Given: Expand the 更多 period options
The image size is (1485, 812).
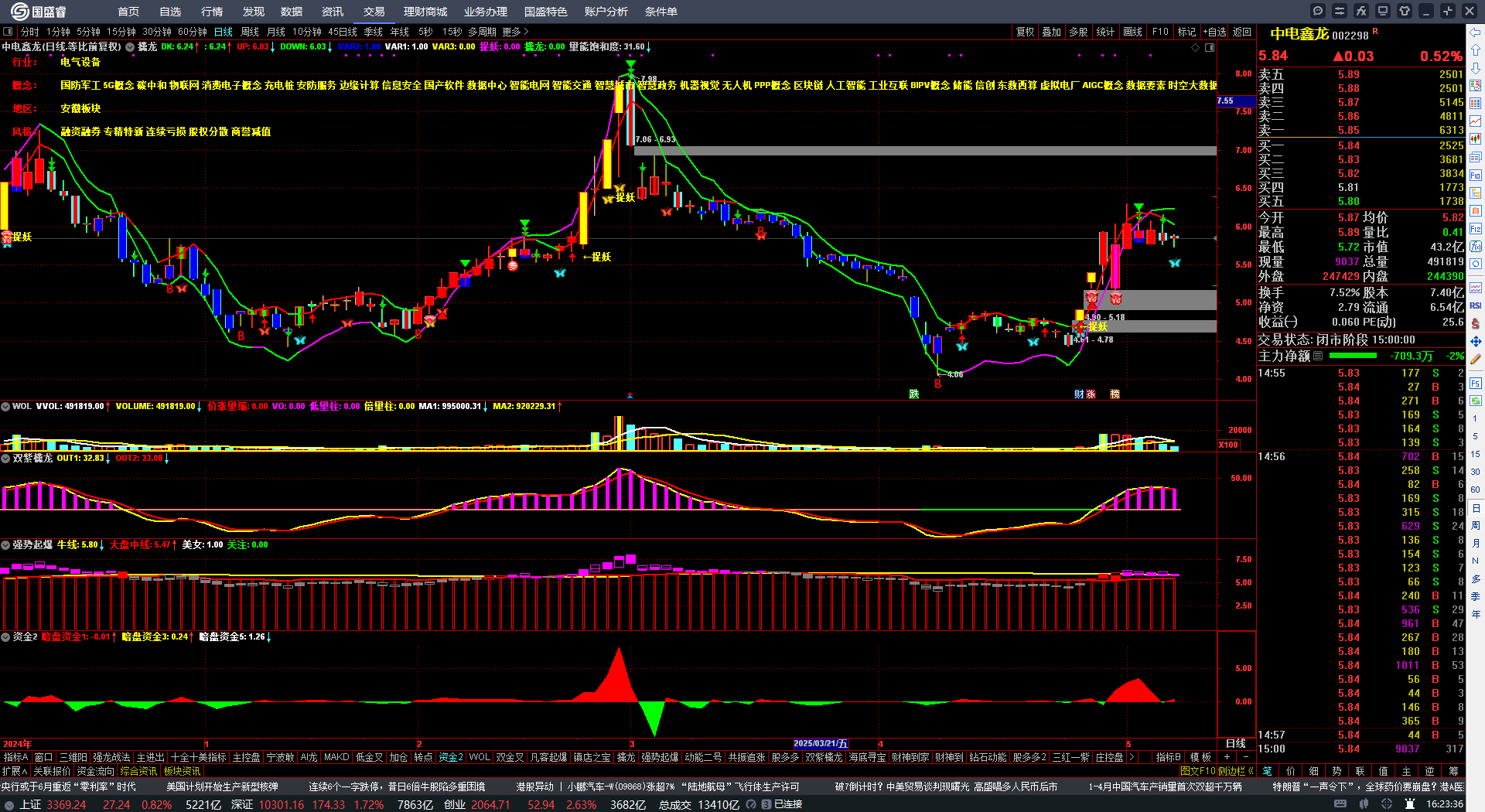Looking at the screenshot, I should tap(515, 32).
